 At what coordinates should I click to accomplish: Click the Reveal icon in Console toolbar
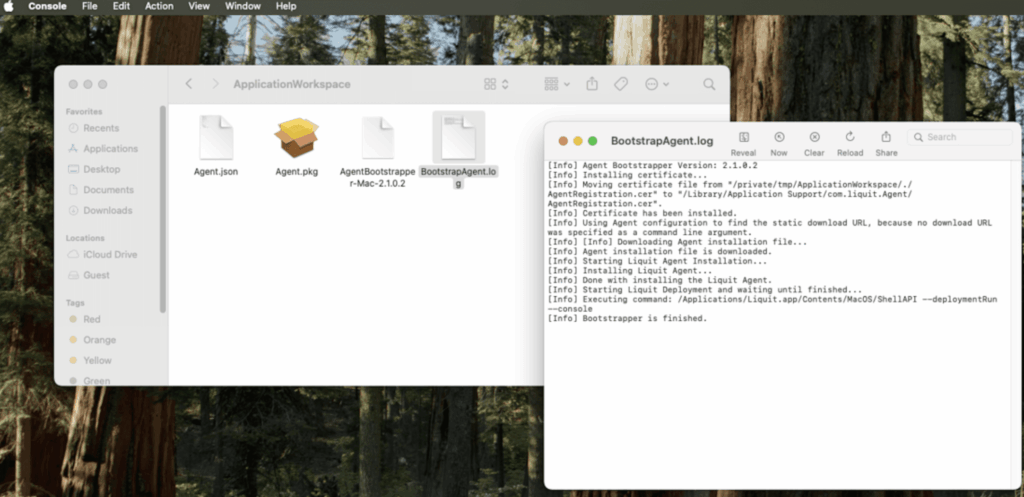[743, 137]
